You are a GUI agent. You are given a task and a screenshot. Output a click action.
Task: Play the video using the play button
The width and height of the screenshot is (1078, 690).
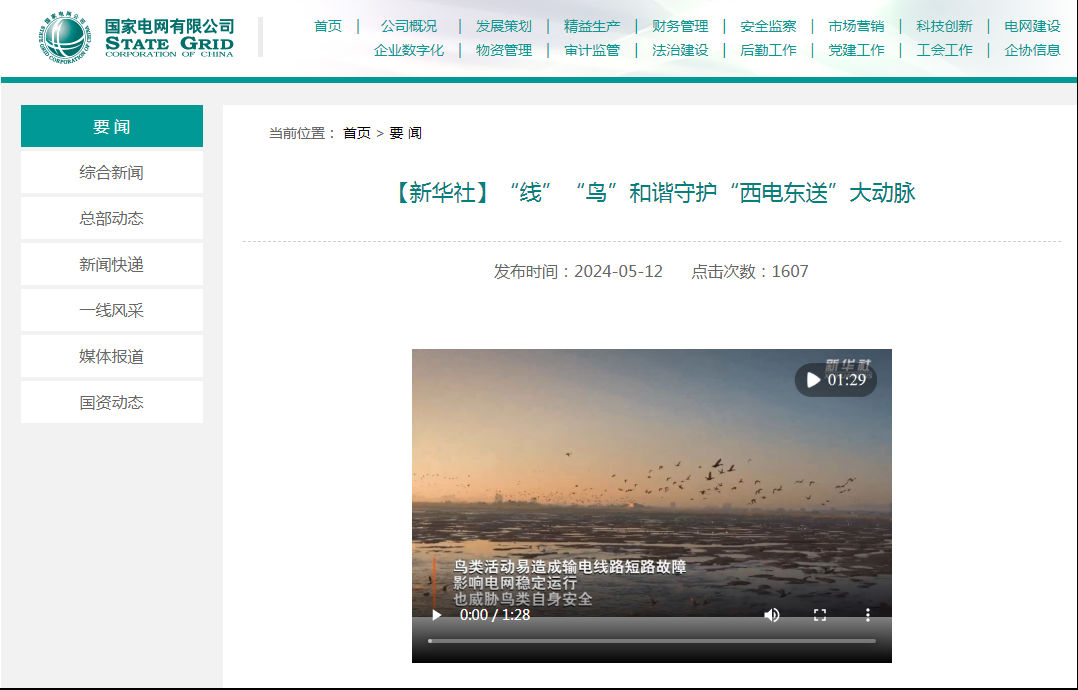tap(436, 615)
